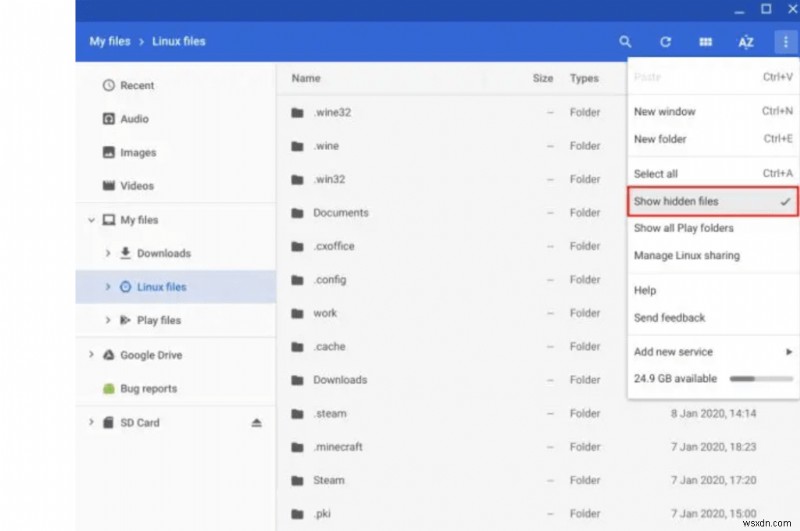This screenshot has height=531, width=800.
Task: Click the folder icon beside .wine32
Action: [297, 112]
